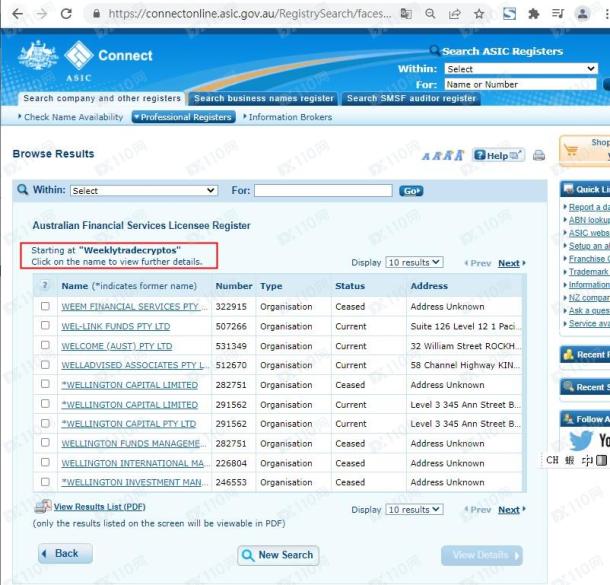Image resolution: width=610 pixels, height=585 pixels.
Task: Click the browser forward arrow
Action: 42,14
